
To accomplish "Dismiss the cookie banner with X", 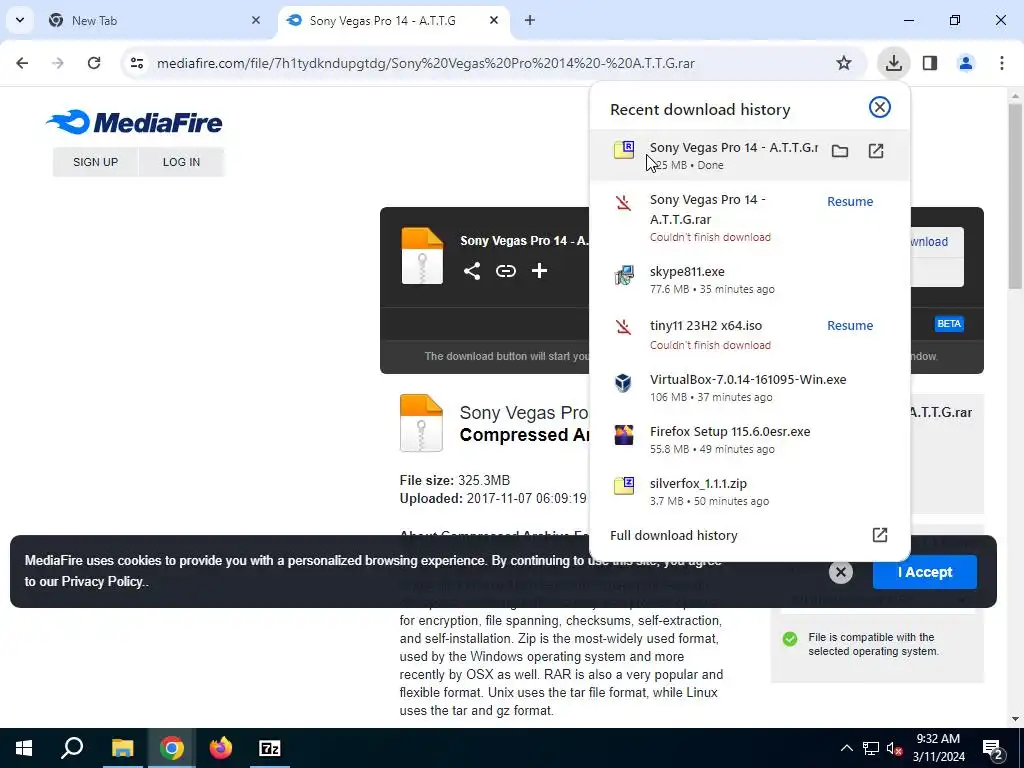I will tap(840, 573).
